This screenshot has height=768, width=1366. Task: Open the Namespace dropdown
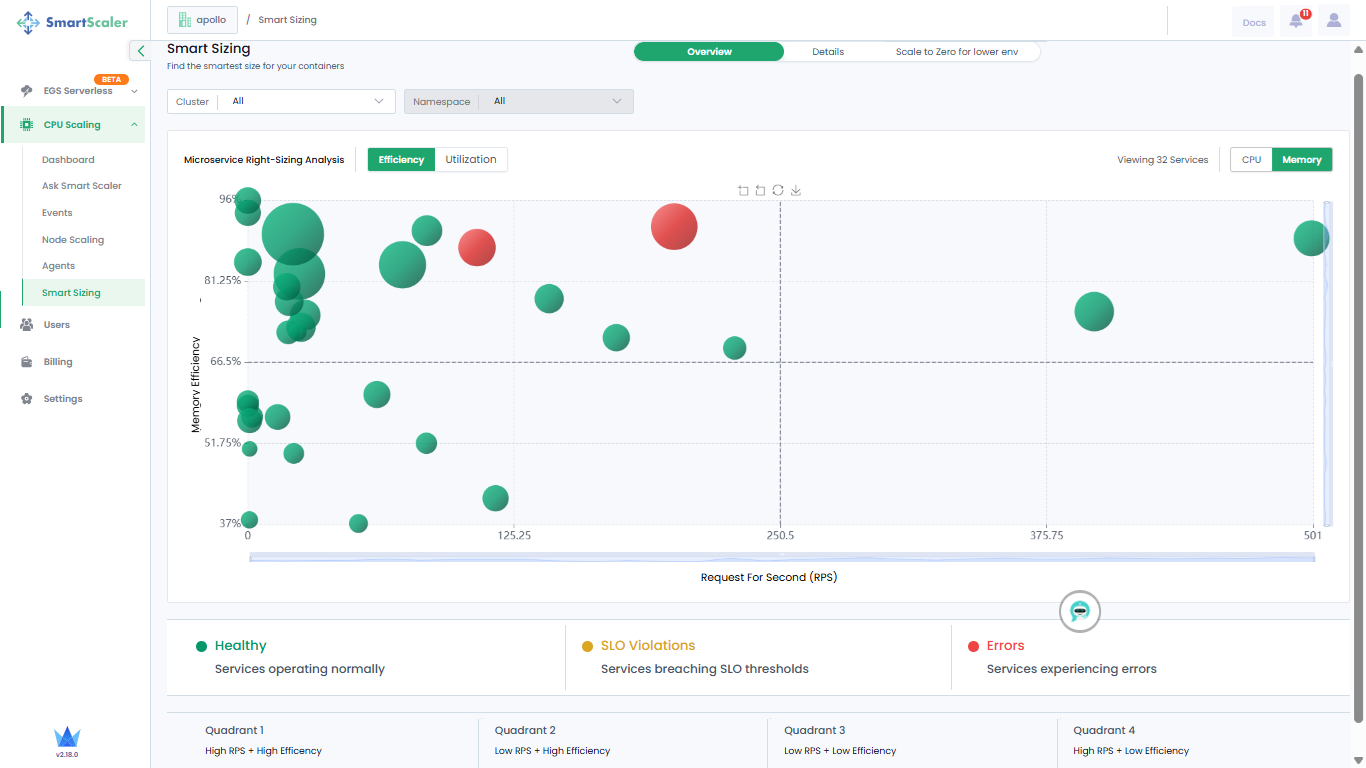518,101
